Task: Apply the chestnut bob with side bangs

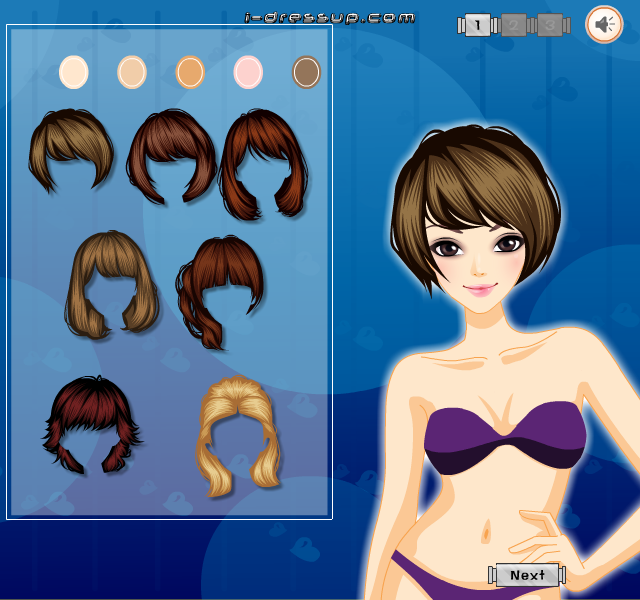Action: click(171, 156)
